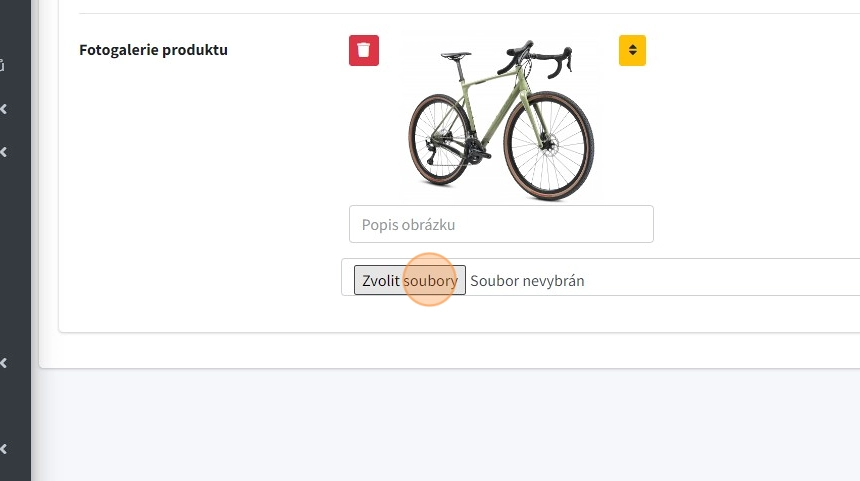This screenshot has height=481, width=860.
Task: Delete the bike photo with the red trash button
Action: (364, 50)
